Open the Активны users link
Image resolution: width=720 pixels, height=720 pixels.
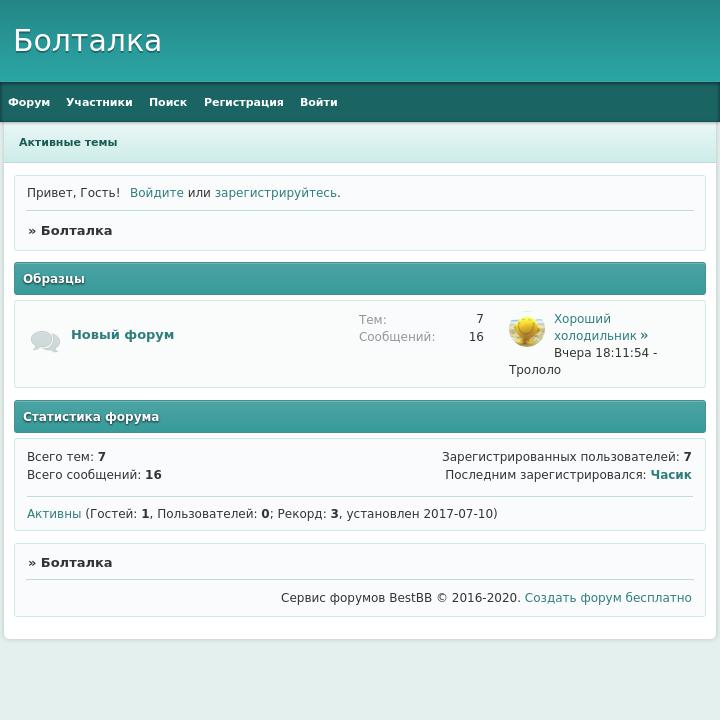point(54,513)
